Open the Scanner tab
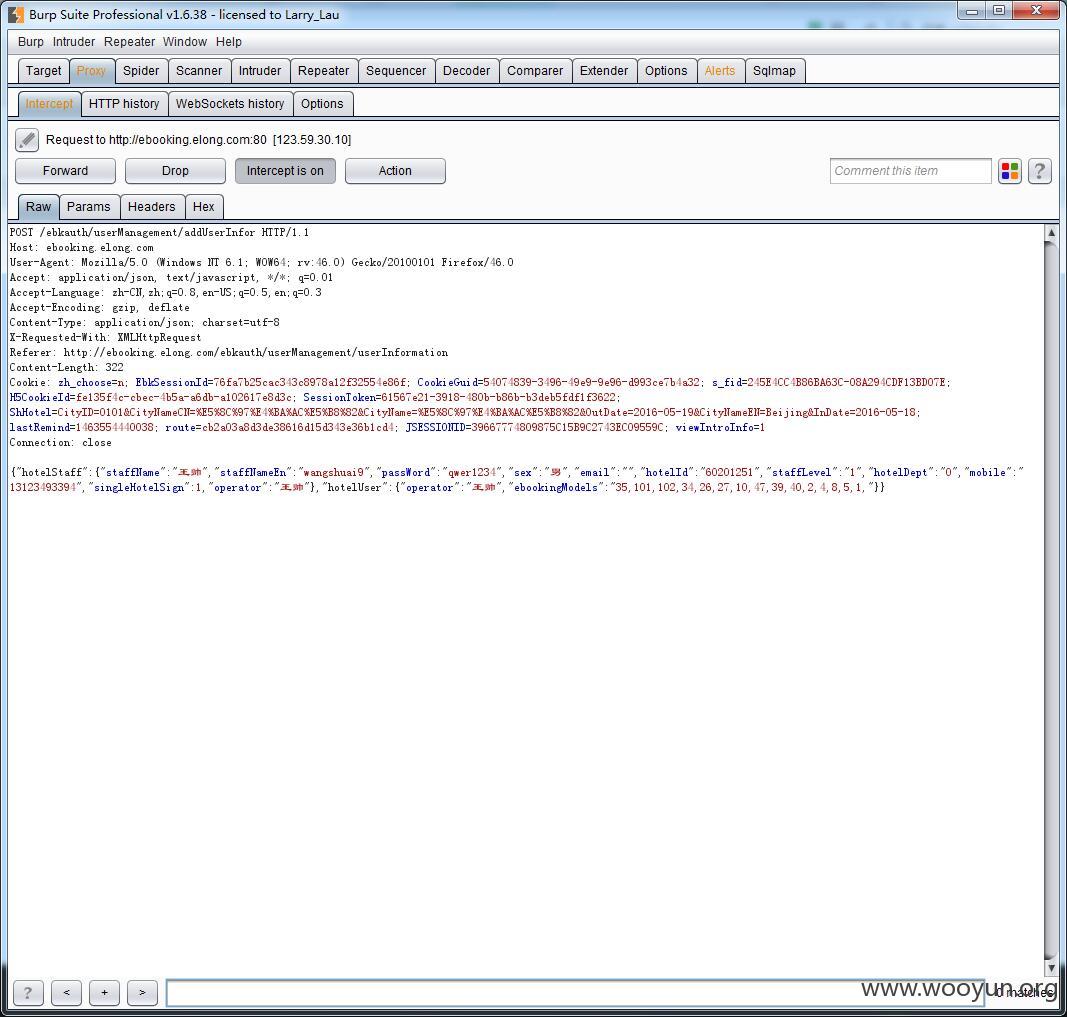The height and width of the screenshot is (1017, 1067). click(x=199, y=71)
